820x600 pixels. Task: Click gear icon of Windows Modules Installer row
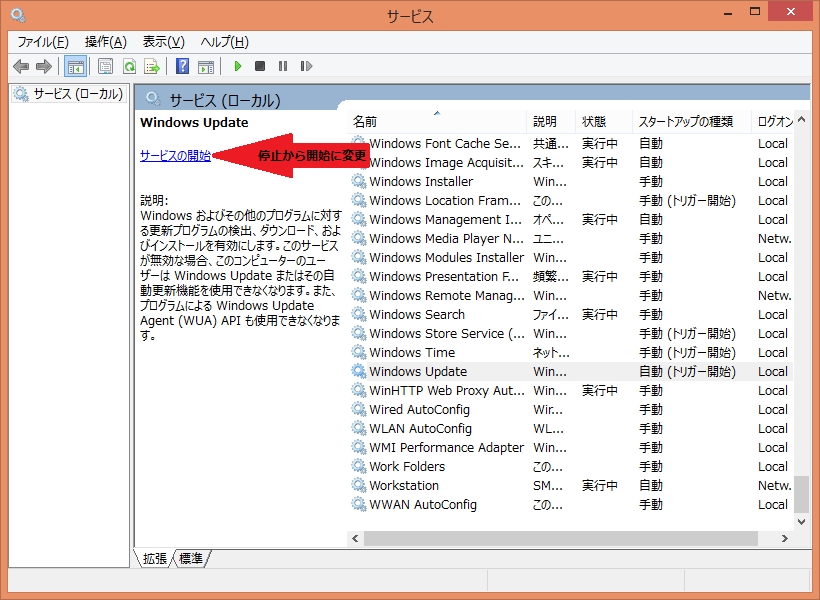pos(359,257)
